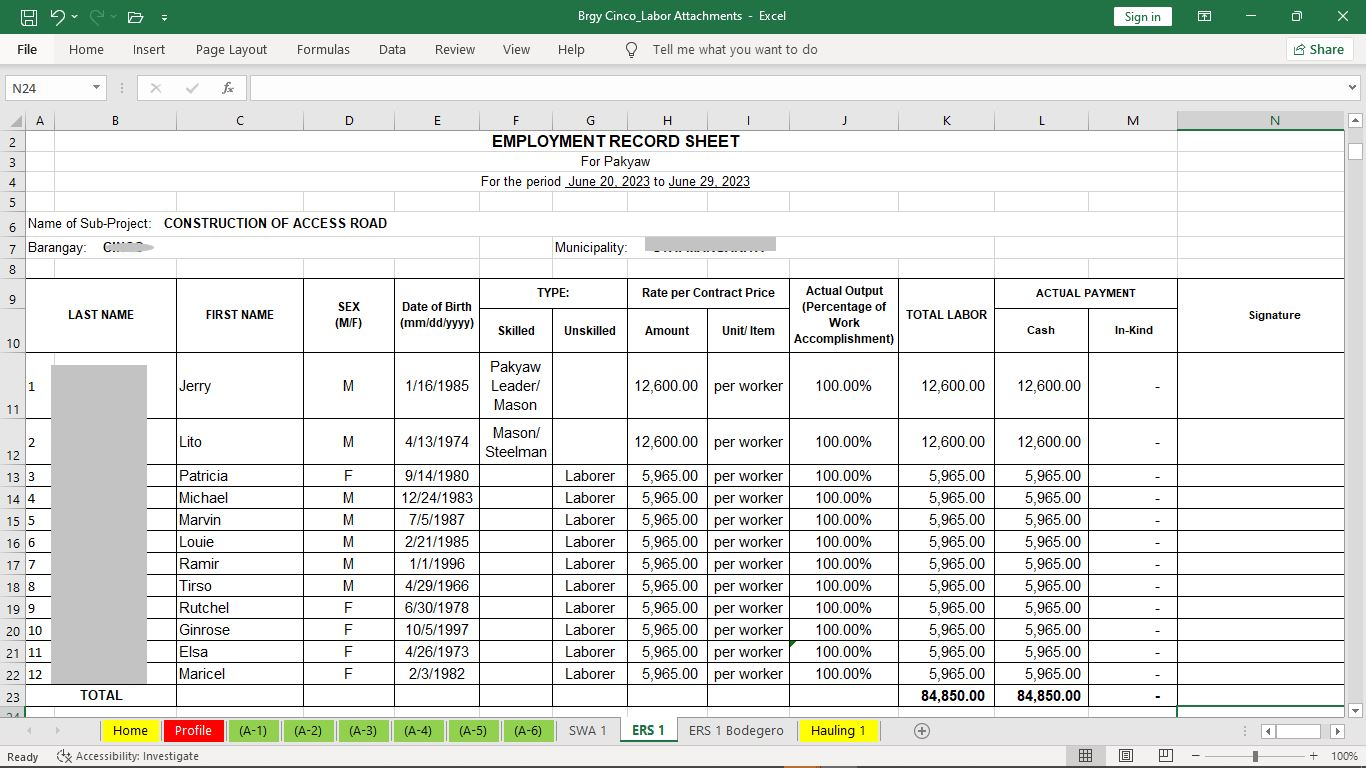Click the Share button

(x=1318, y=49)
